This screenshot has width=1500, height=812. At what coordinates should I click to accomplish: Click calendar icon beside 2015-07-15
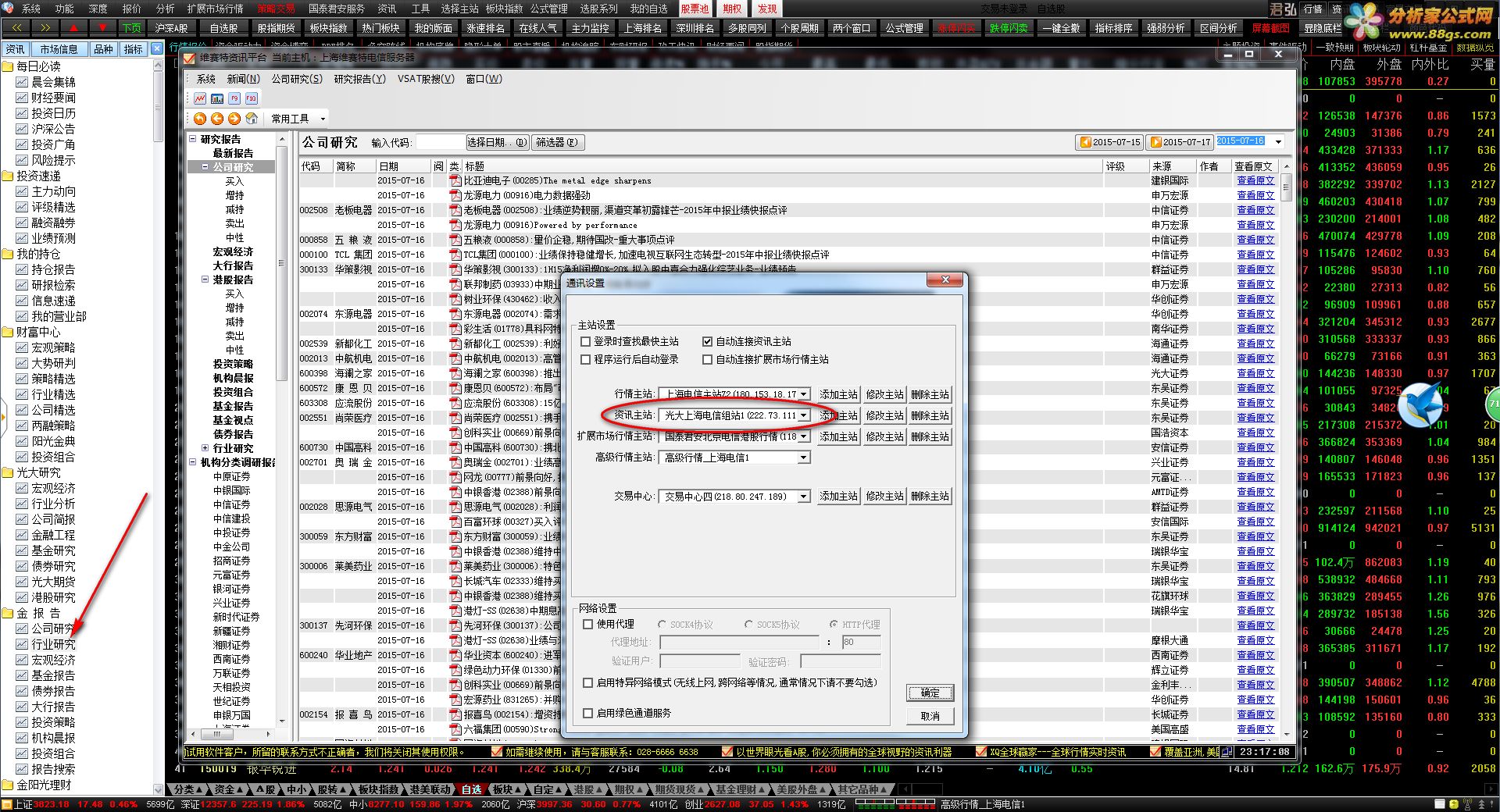coord(1085,142)
